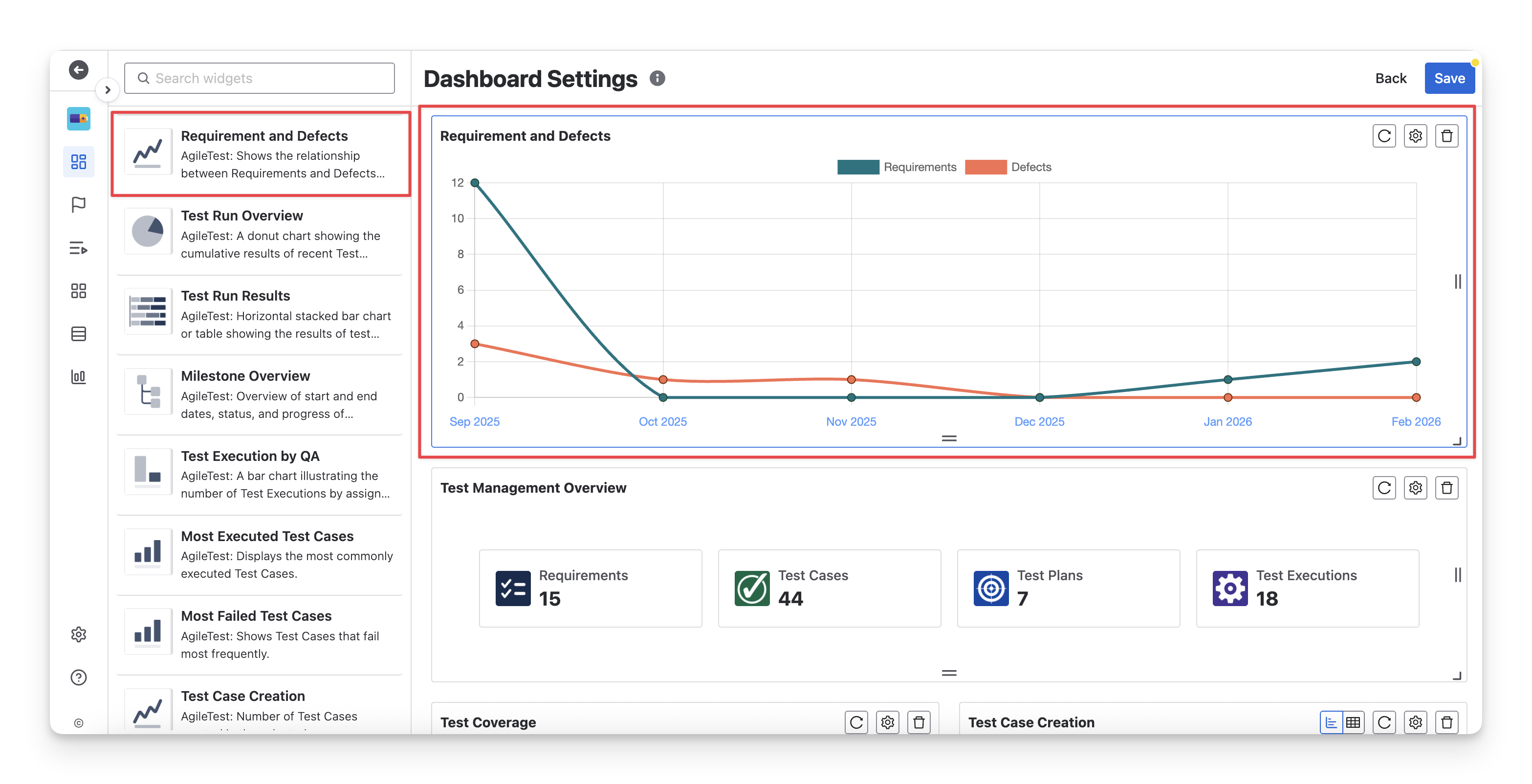Toggle the Defects legend color swatch
The width and height of the screenshot is (1532, 784).
[985, 167]
